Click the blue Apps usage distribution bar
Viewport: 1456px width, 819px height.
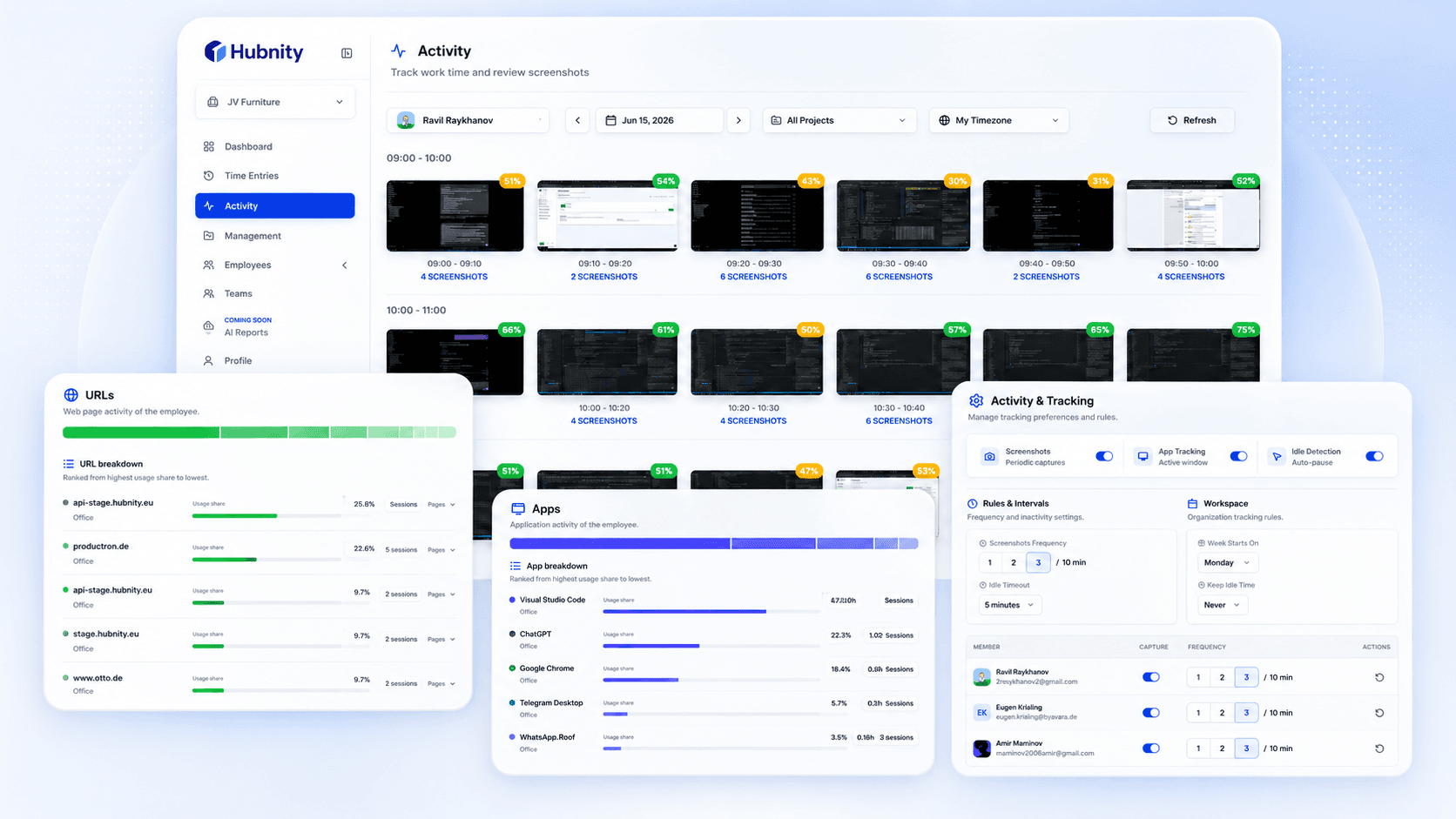tap(714, 544)
